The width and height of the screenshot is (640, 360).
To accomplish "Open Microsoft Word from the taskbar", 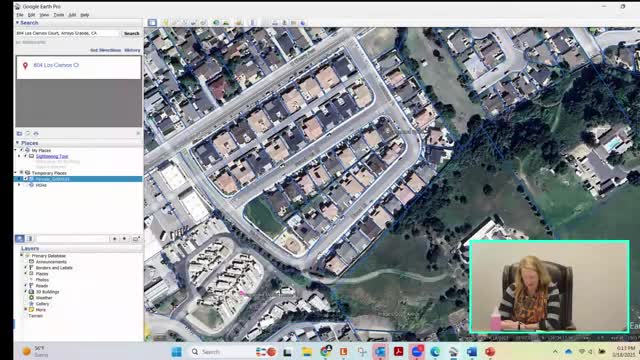I will pos(471,352).
